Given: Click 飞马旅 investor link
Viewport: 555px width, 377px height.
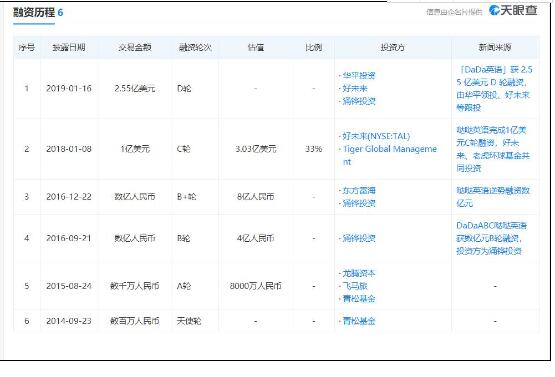Looking at the screenshot, I should pos(355,286).
